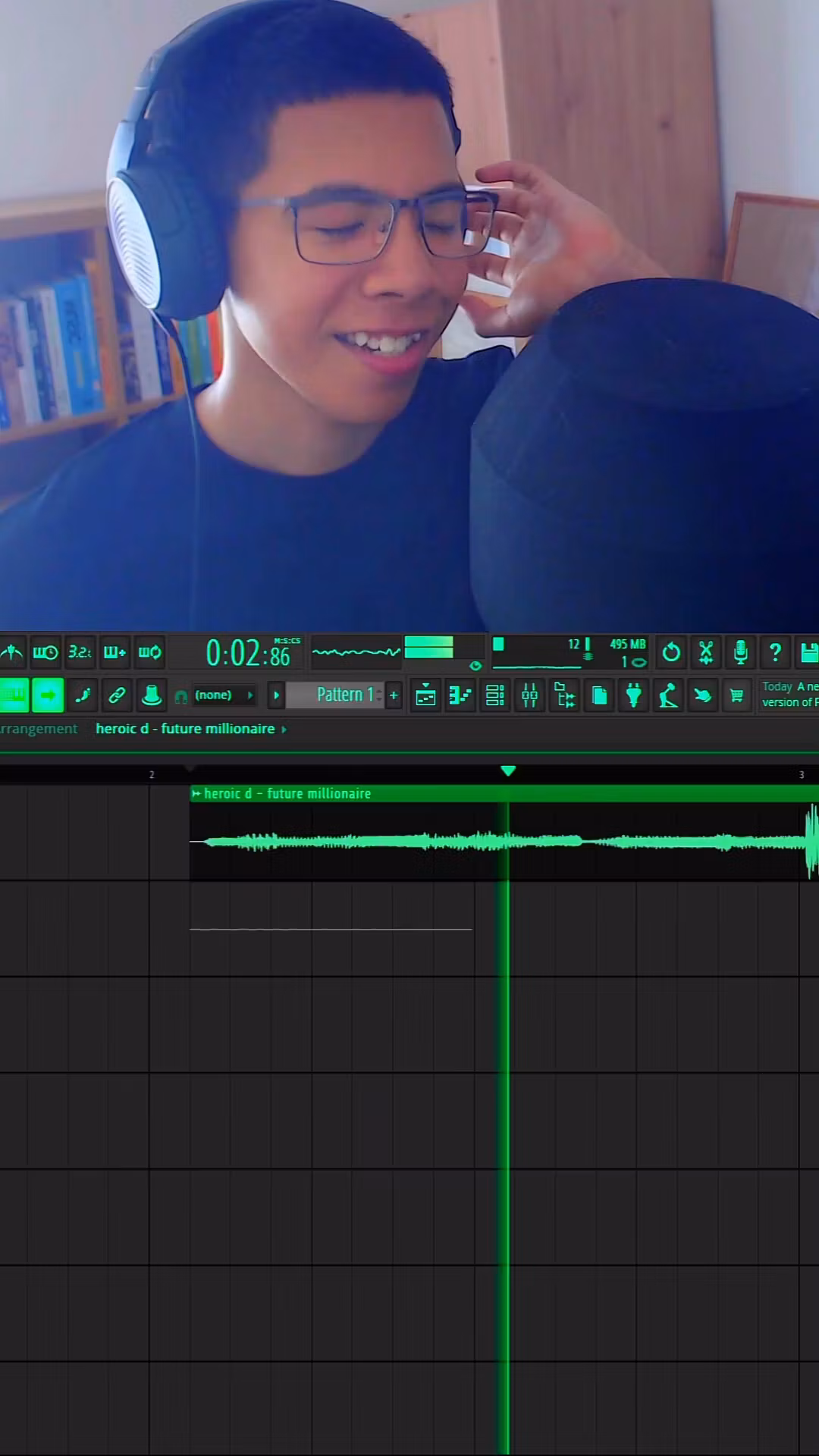Viewport: 819px width, 1456px height.
Task: Toggle typing keyboard to piano
Action: tap(14, 695)
